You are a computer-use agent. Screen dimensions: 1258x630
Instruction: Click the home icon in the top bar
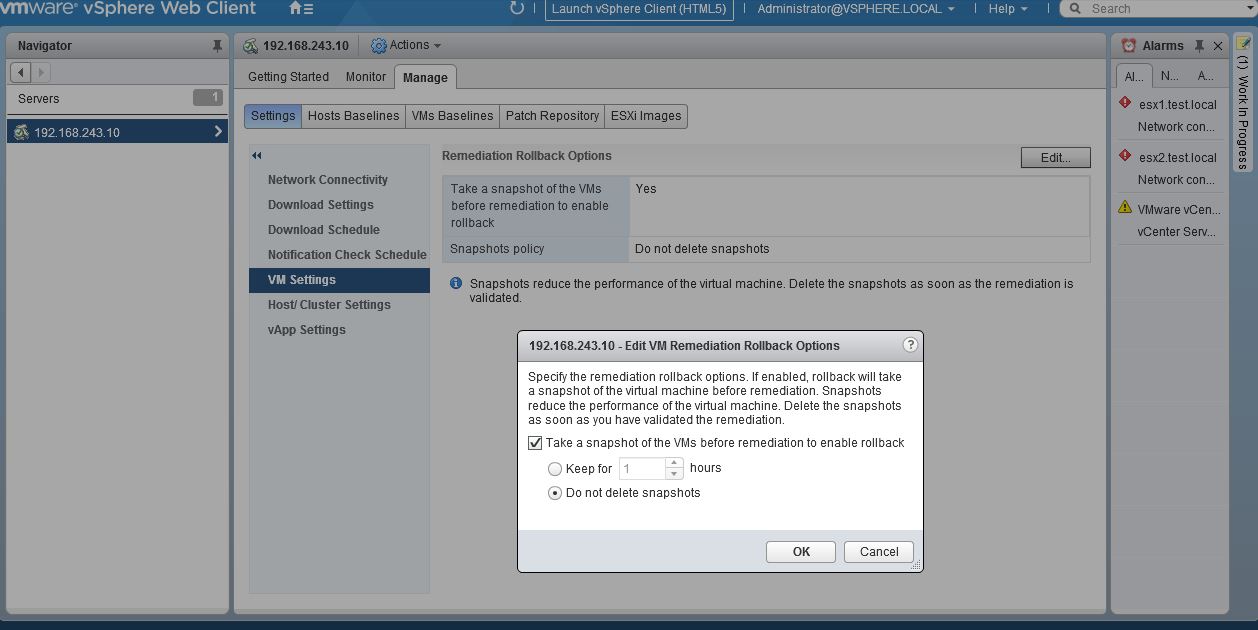[x=296, y=9]
